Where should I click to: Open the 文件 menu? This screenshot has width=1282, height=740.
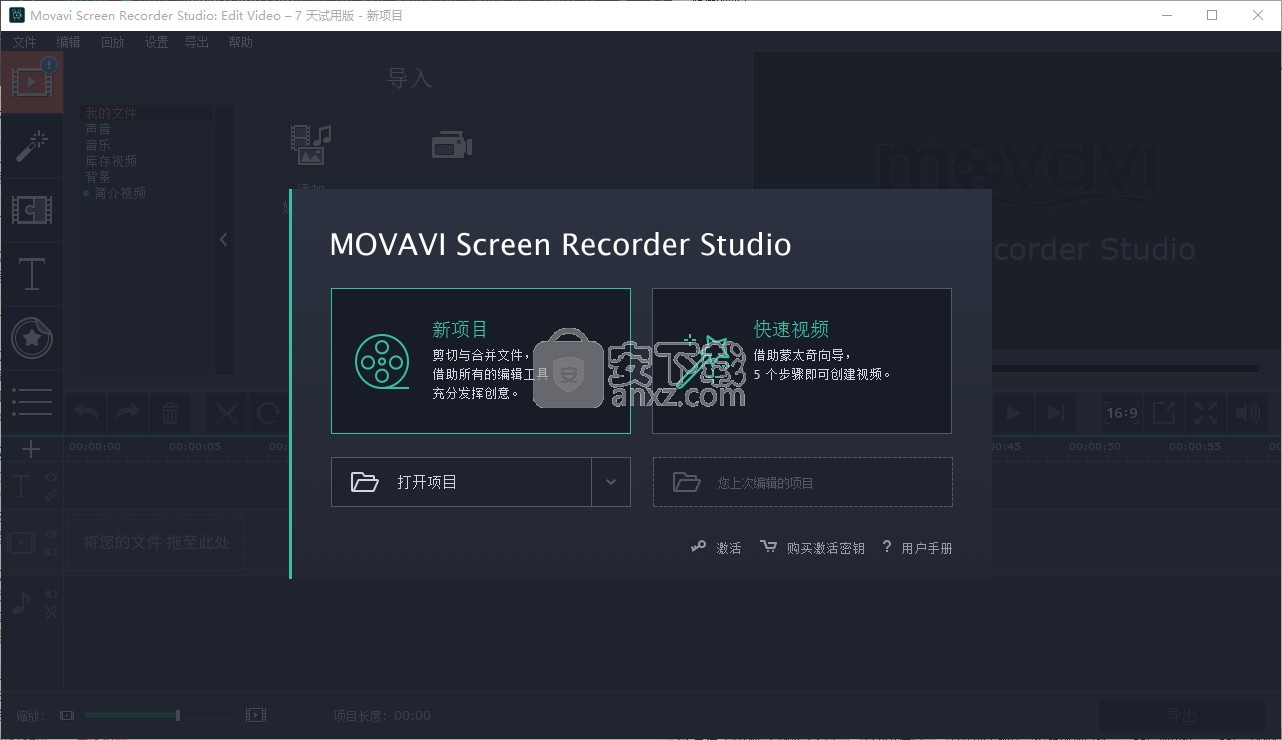click(24, 42)
